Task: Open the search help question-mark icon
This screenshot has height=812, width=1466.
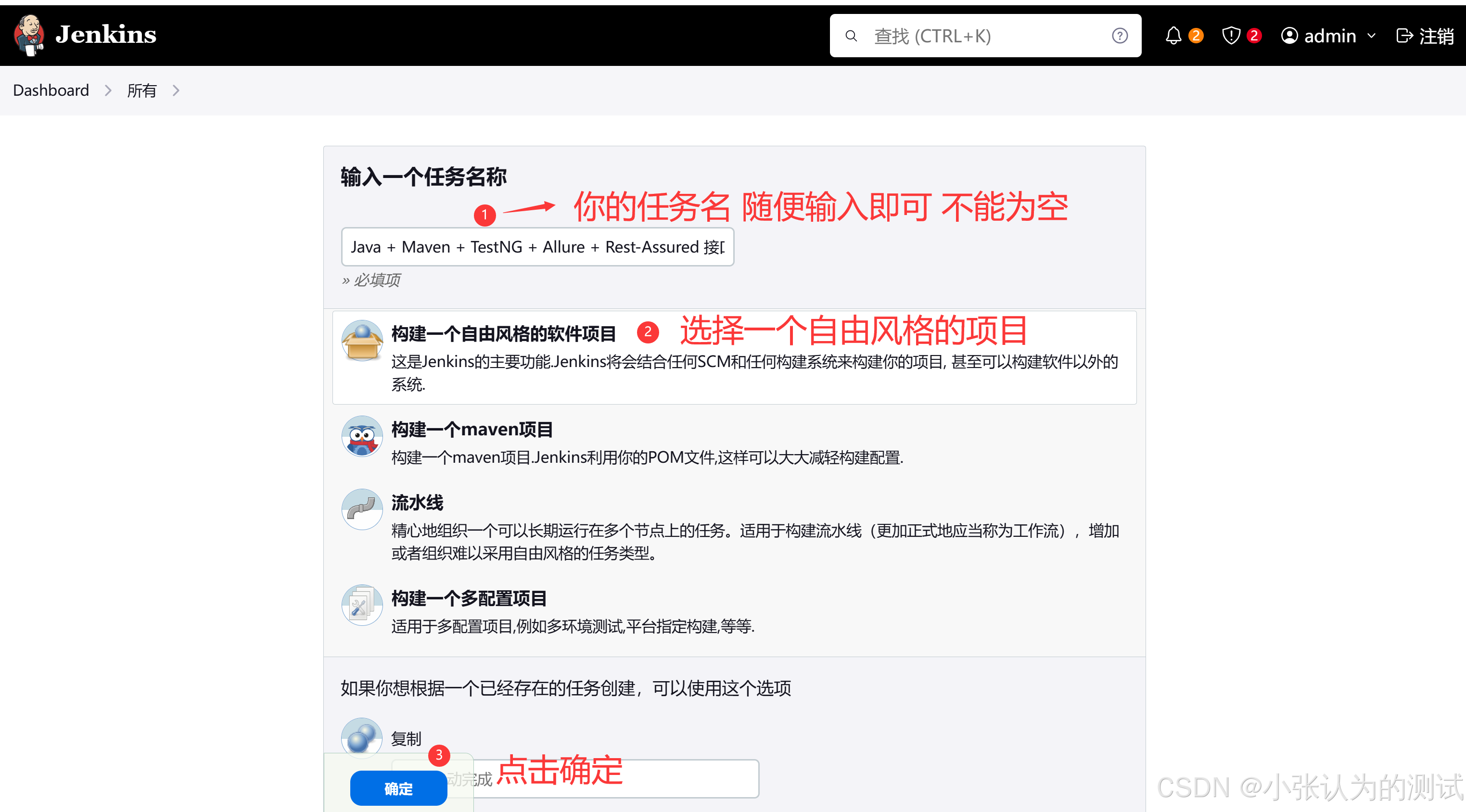Action: pyautogui.click(x=1120, y=36)
